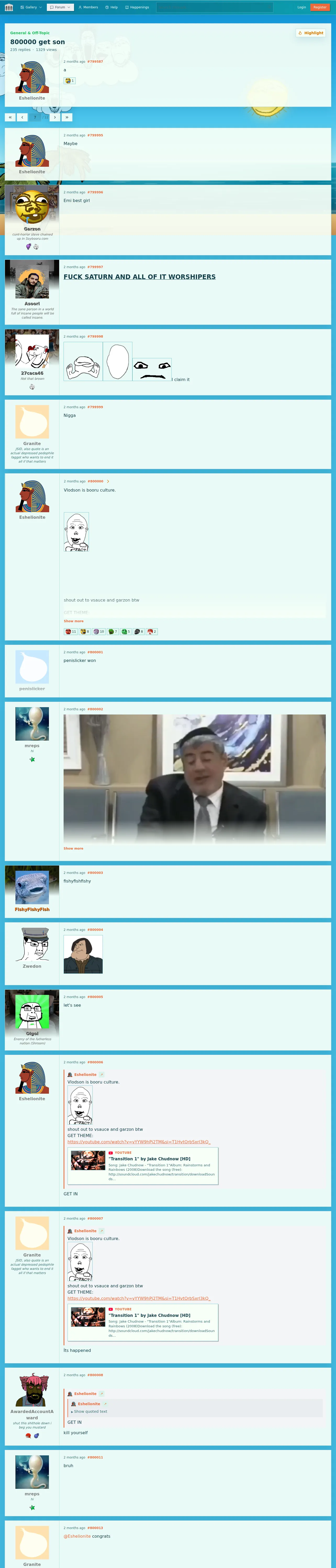The height and width of the screenshot is (1568, 336).
Task: Expand Show quoted text in post #800008
Action: (x=89, y=1411)
